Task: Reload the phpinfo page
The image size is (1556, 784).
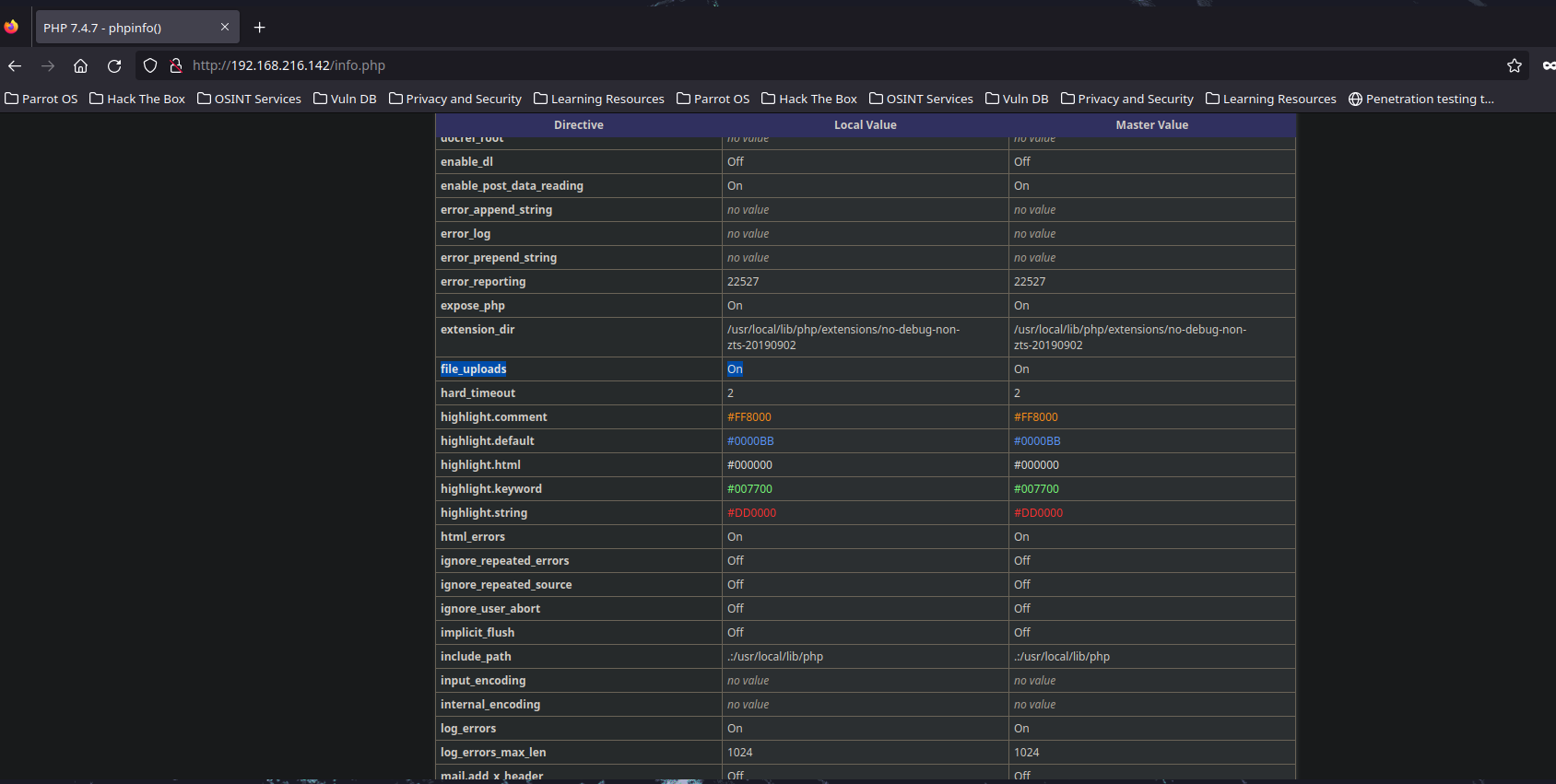Action: coord(114,65)
